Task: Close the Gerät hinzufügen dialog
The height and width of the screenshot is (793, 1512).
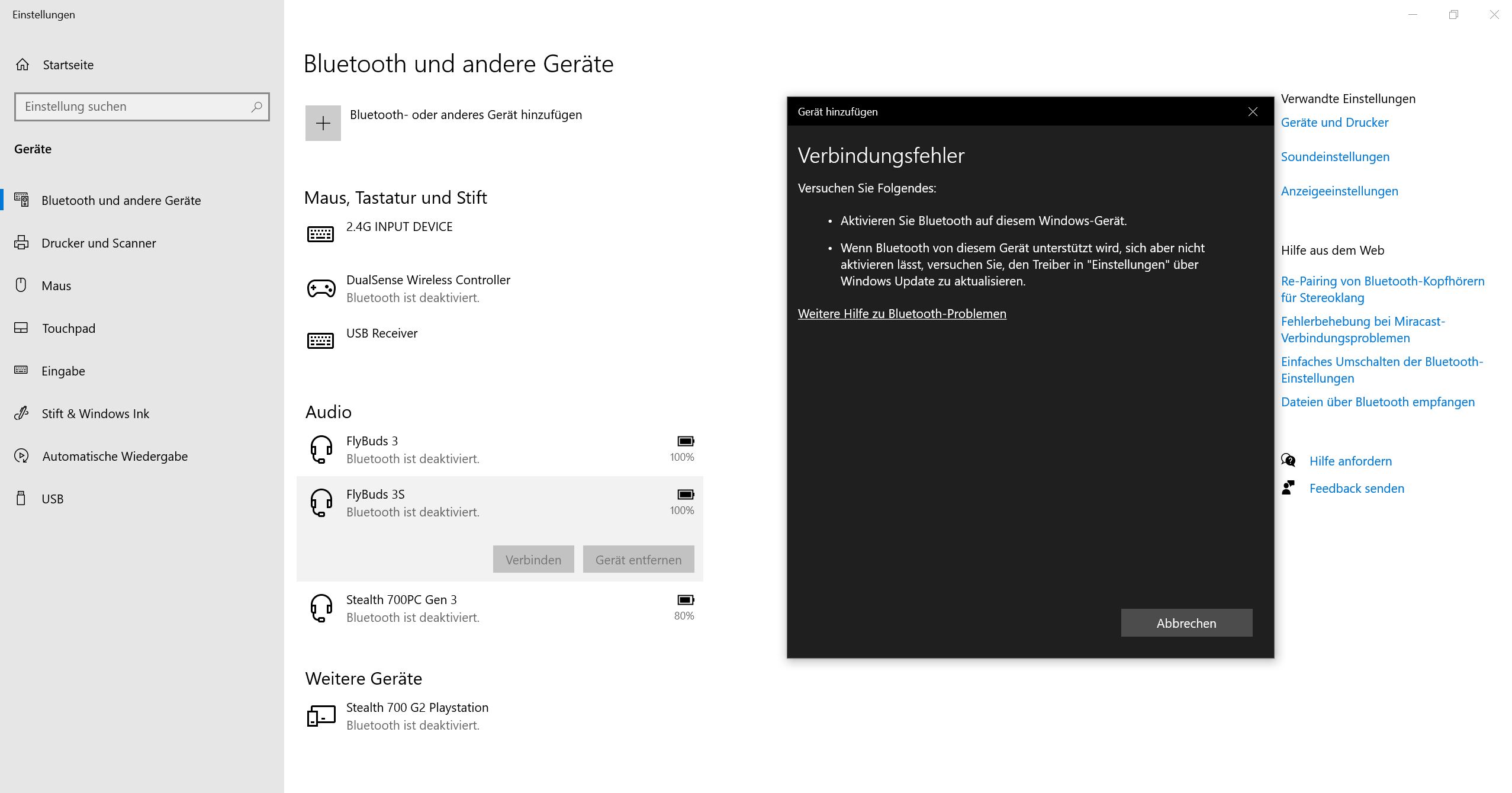Action: [1252, 112]
